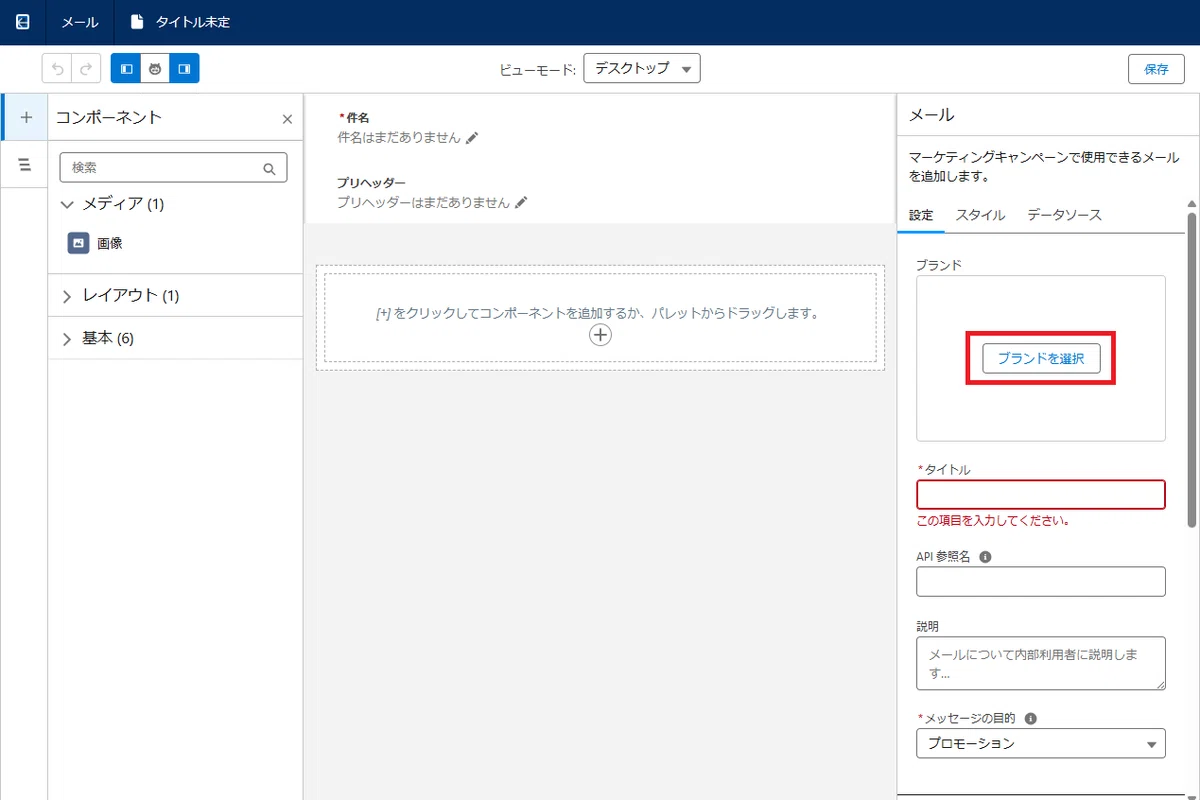Edit 件名 with the pencil icon

[x=472, y=138]
